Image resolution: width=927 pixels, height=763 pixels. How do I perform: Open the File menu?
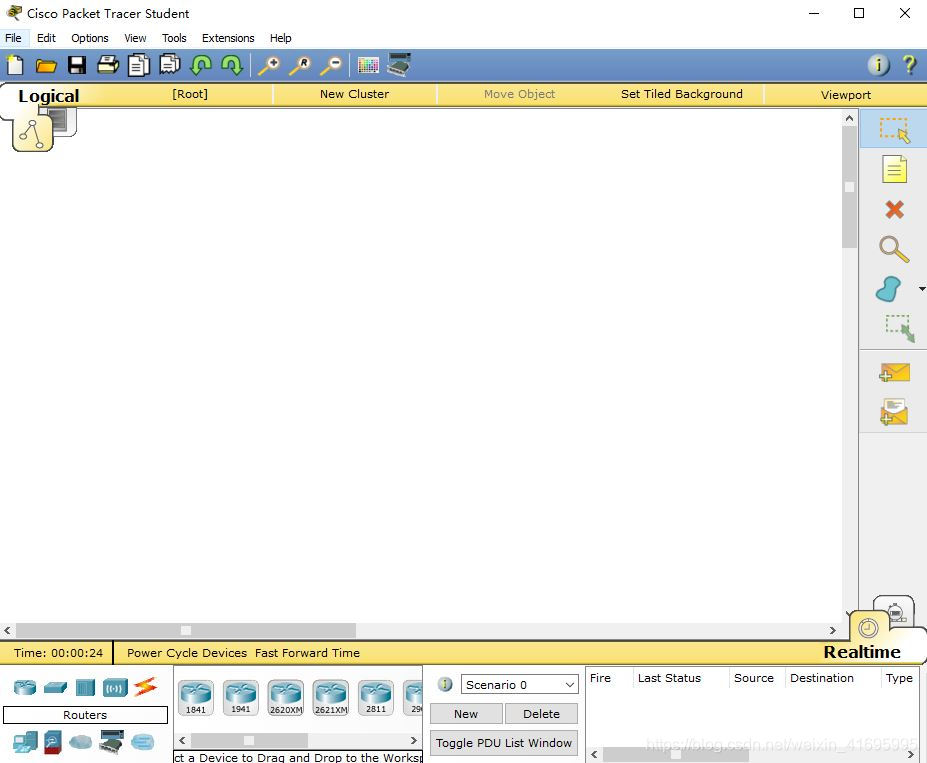tap(13, 38)
